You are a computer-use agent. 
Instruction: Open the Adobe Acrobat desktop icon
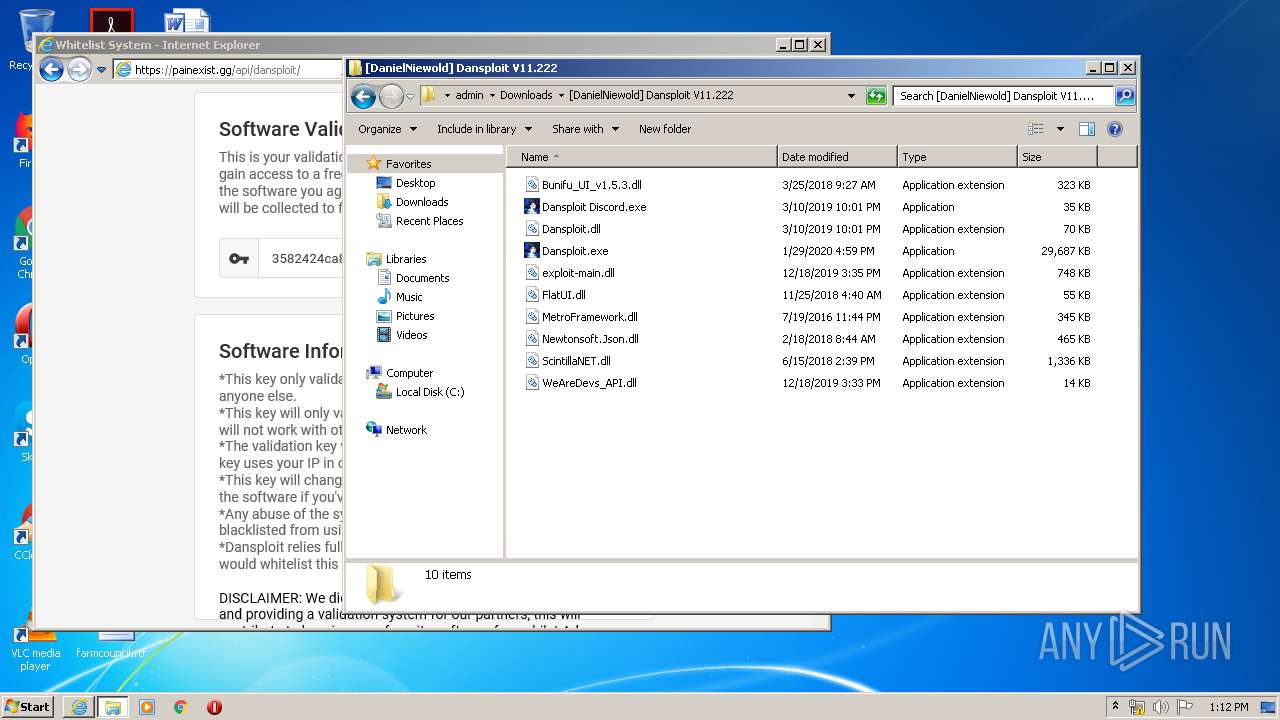(x=111, y=22)
